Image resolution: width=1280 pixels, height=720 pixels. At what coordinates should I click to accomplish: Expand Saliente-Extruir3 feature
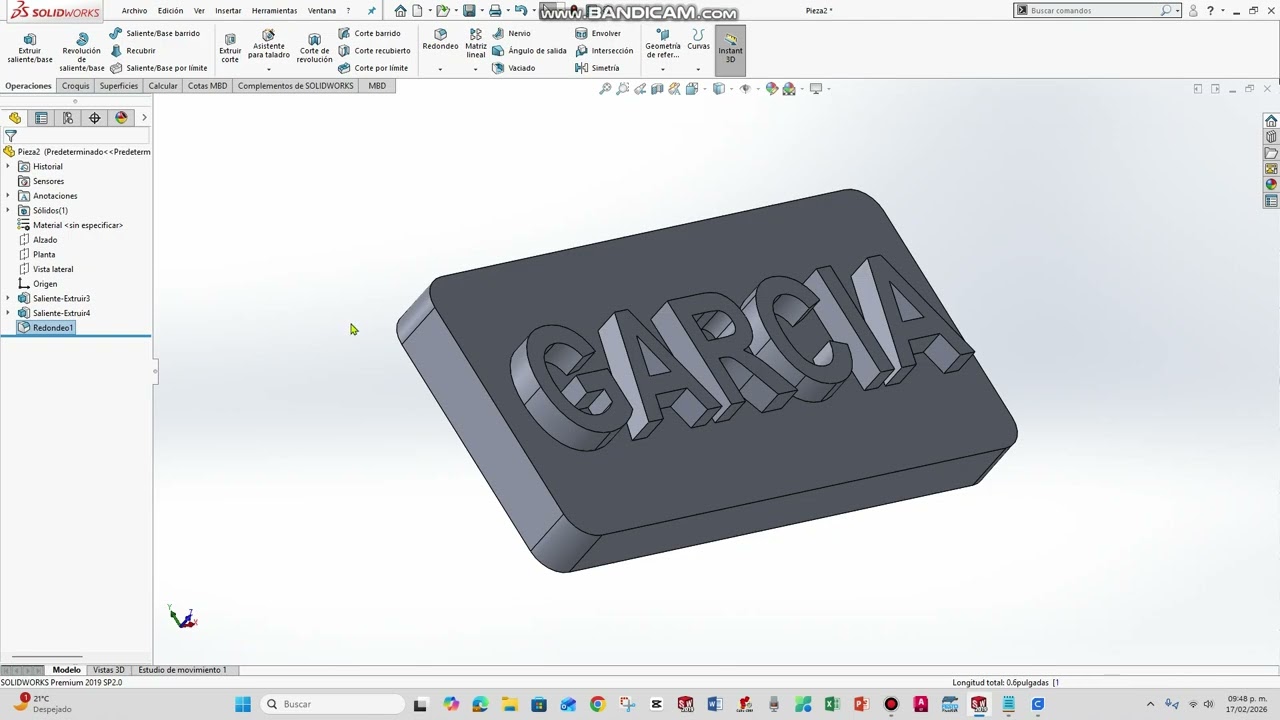point(8,298)
